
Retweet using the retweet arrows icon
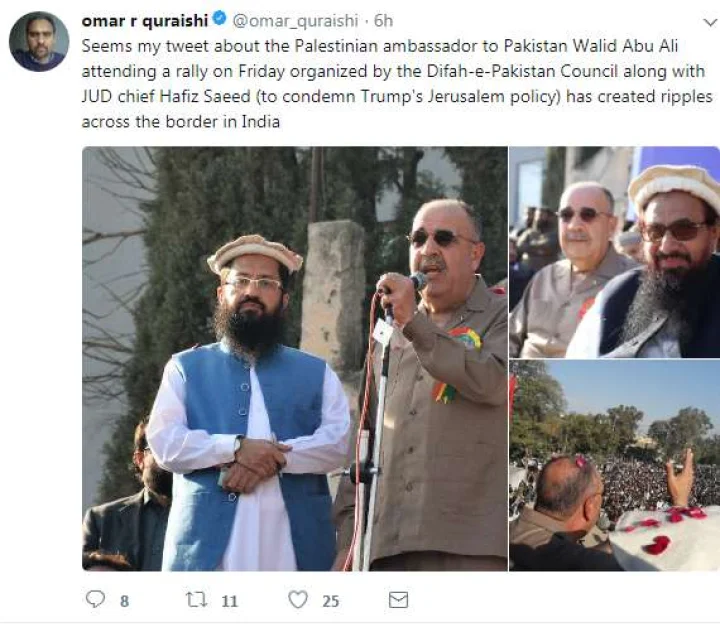(x=197, y=599)
